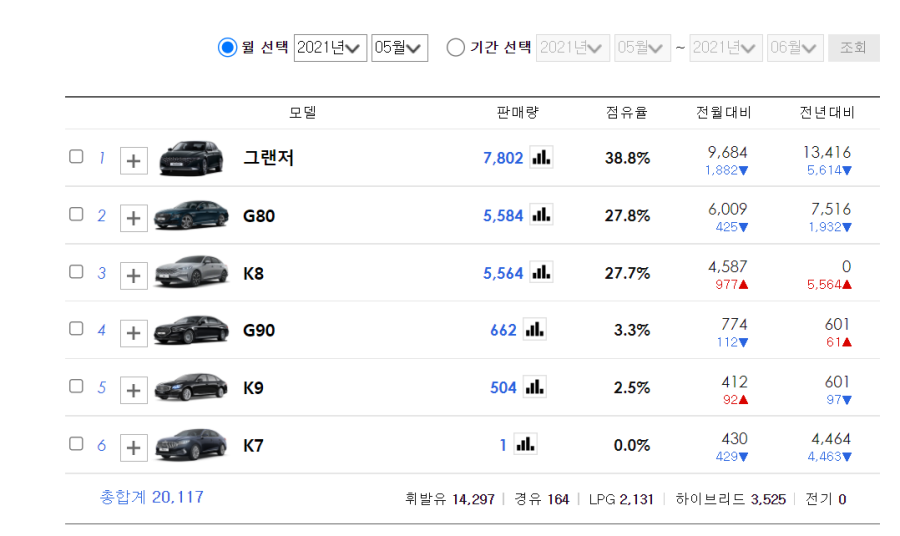900x536 pixels.
Task: Open the period start year 2021년 dropdown
Action: (573, 48)
